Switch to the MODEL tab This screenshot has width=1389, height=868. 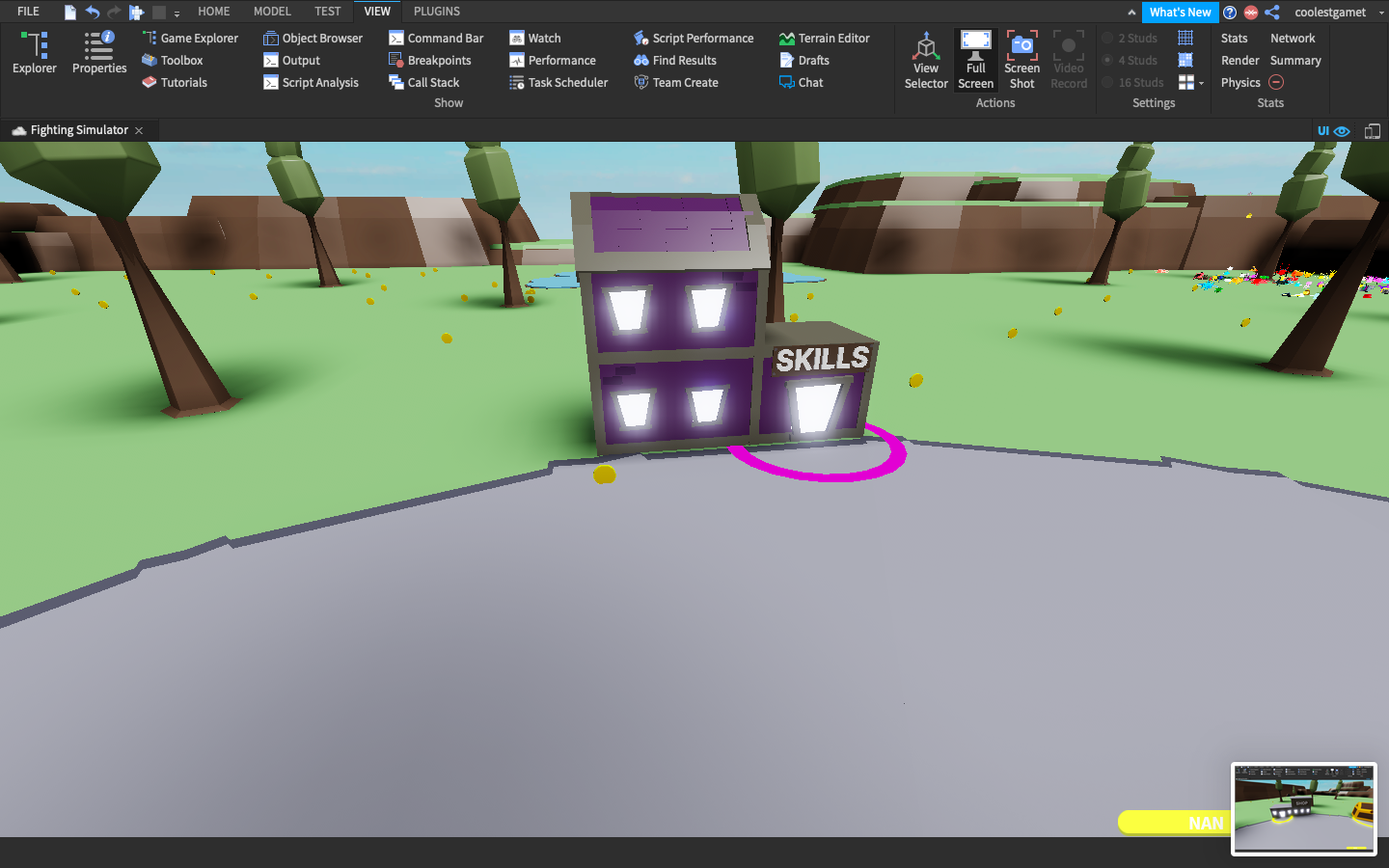point(272,12)
